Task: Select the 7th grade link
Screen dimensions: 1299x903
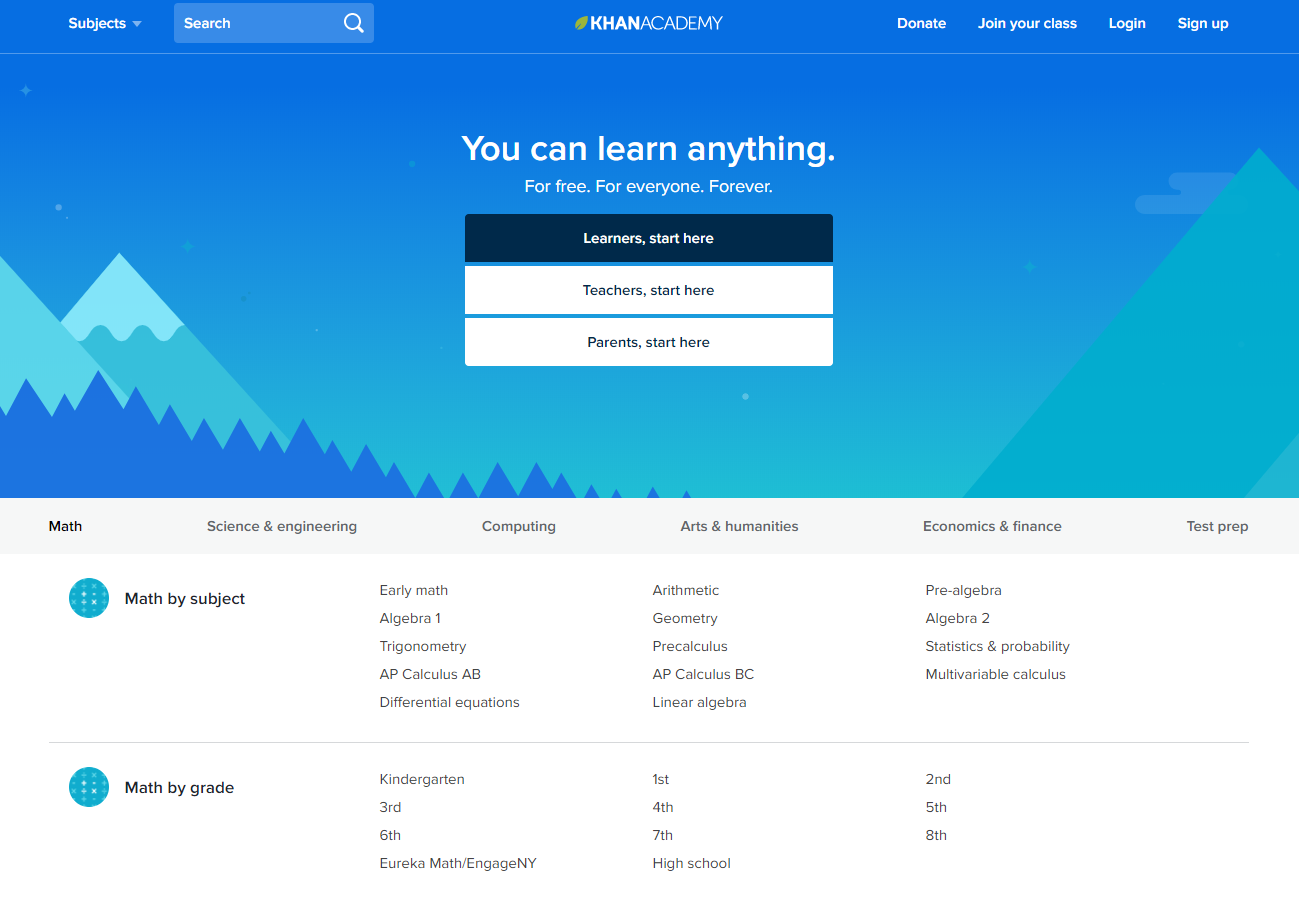Action: pyautogui.click(x=663, y=835)
